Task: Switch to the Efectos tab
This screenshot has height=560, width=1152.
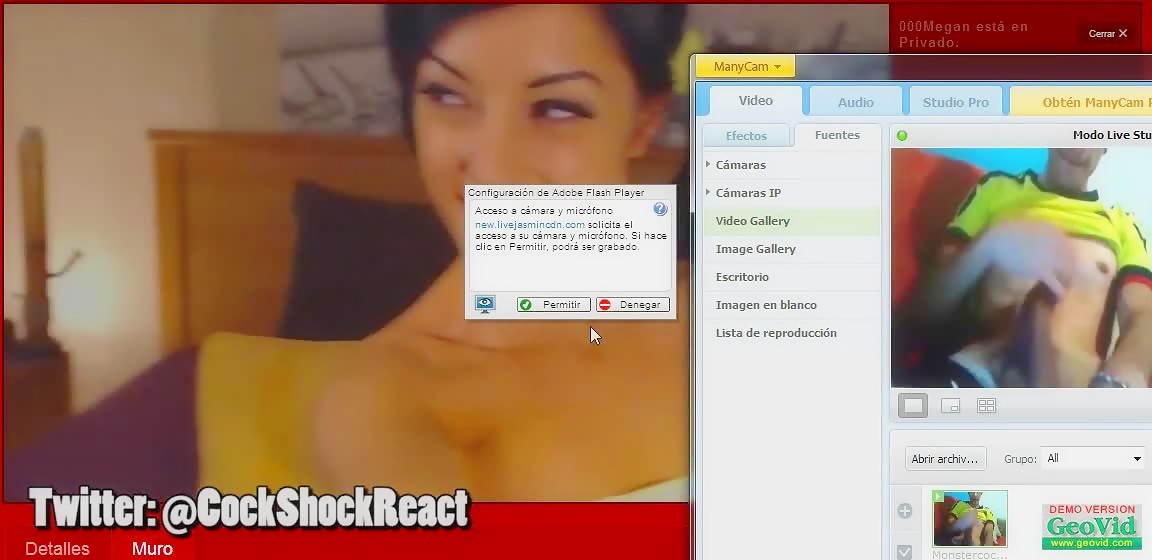Action: (746, 136)
